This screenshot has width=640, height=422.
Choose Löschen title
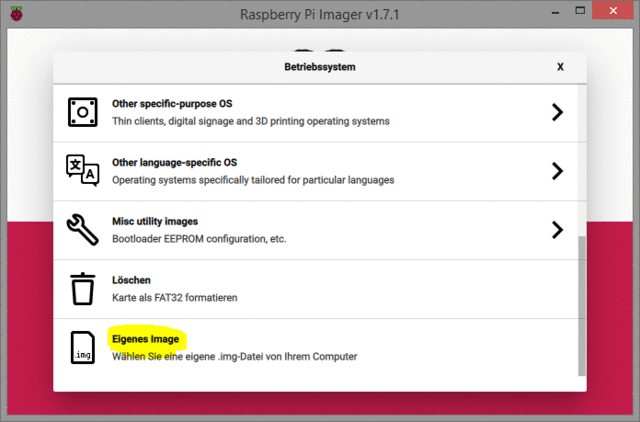(131, 280)
